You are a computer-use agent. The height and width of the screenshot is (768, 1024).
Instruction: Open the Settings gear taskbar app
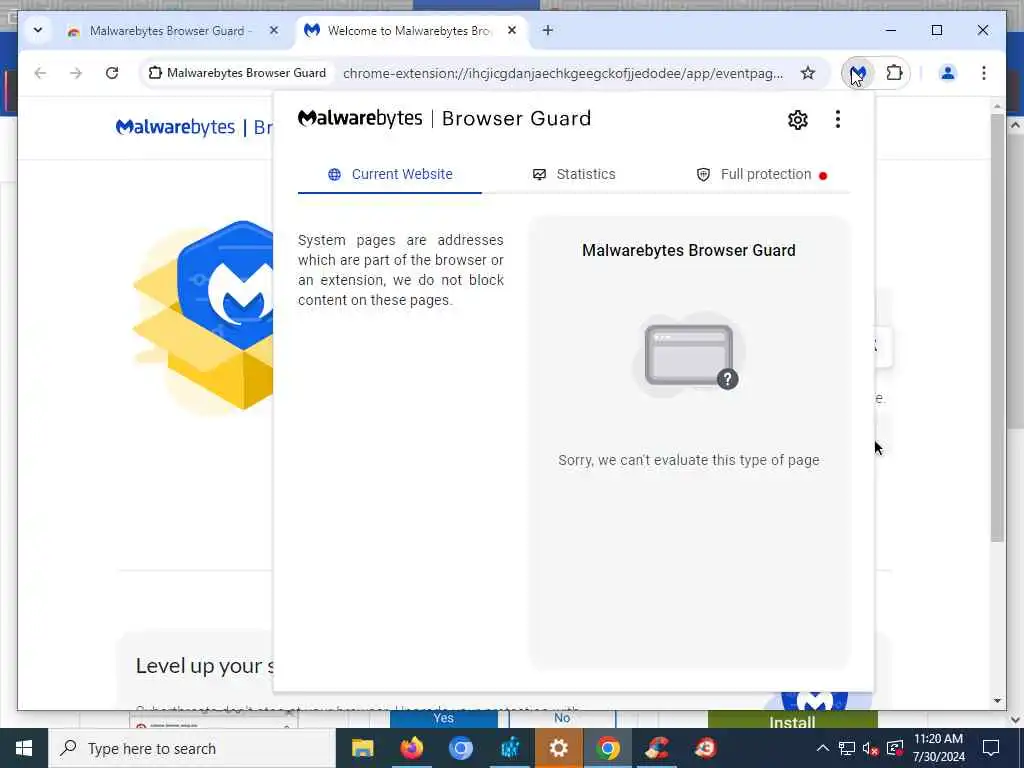point(558,748)
